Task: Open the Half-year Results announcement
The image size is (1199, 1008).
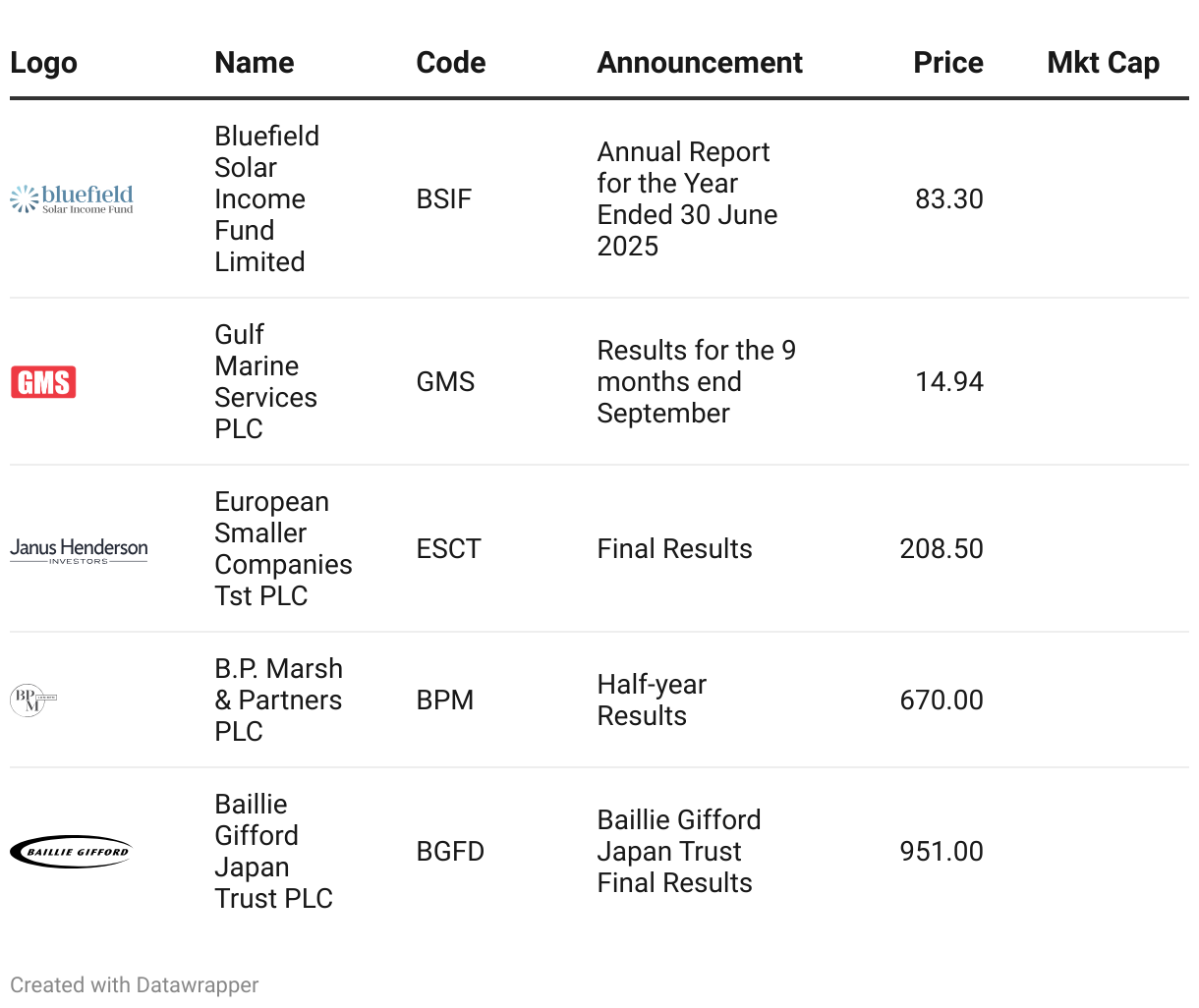Action: point(652,700)
